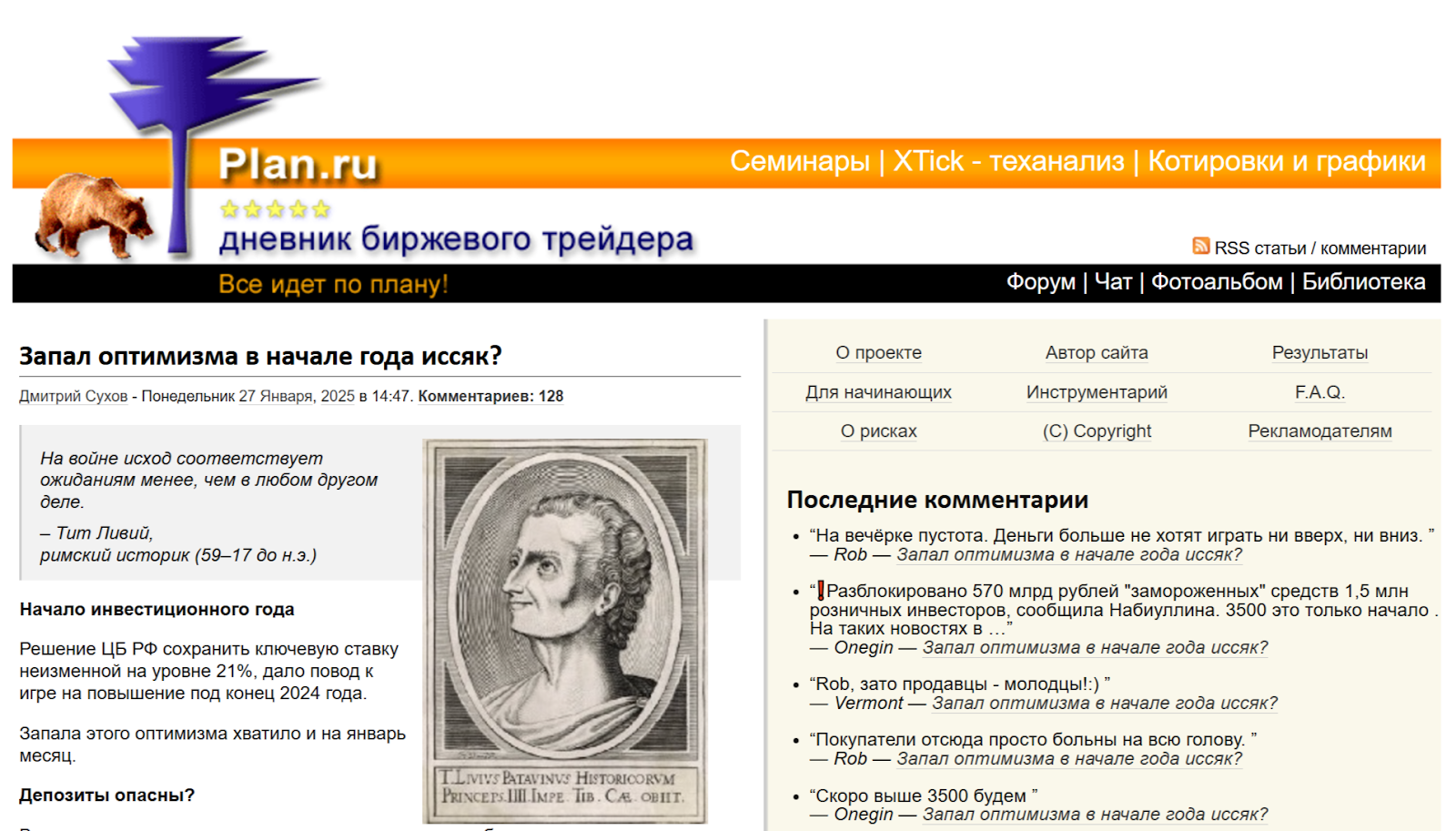Click the RSS комментарии link
Screen dimensions: 1456x831
pyautogui.click(x=1373, y=248)
